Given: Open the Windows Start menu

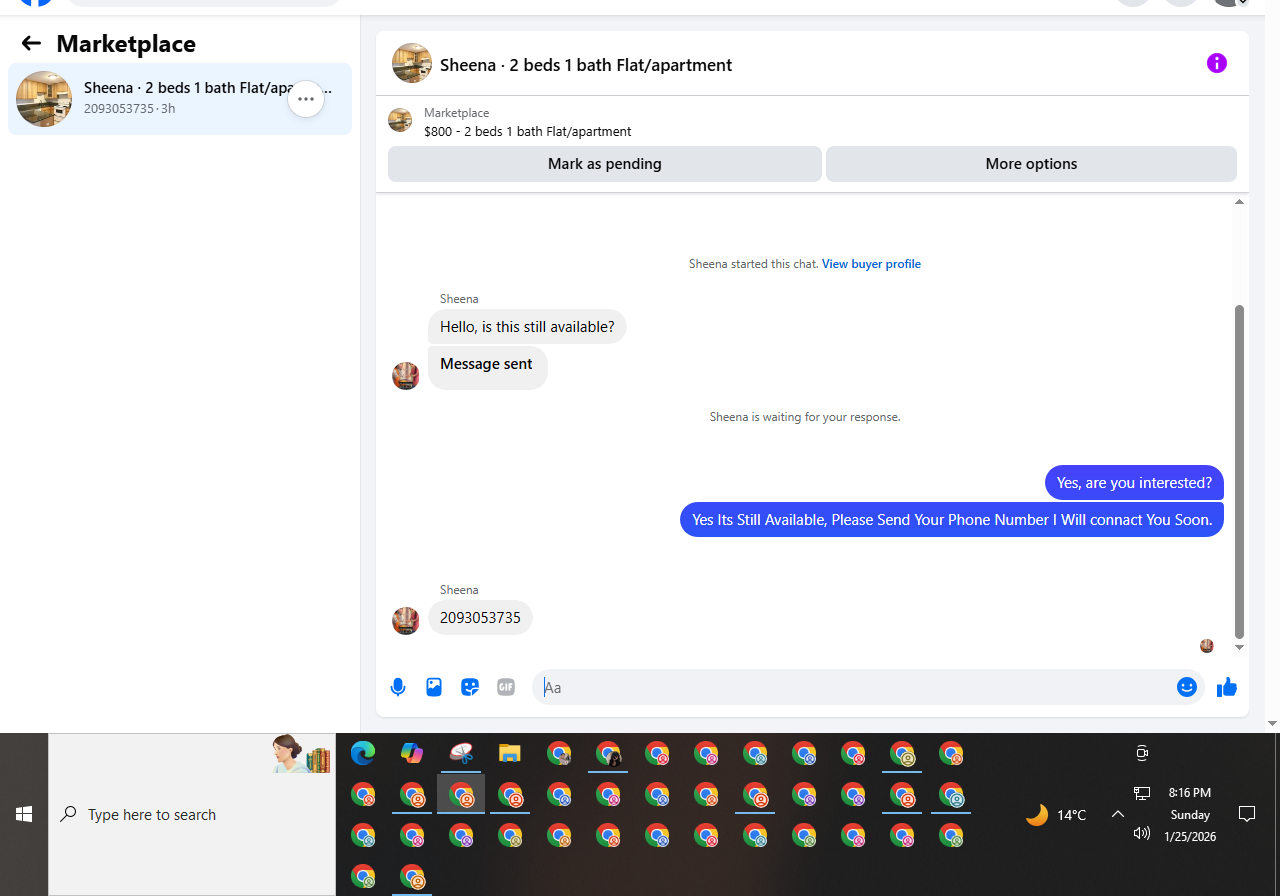Looking at the screenshot, I should (x=24, y=815).
